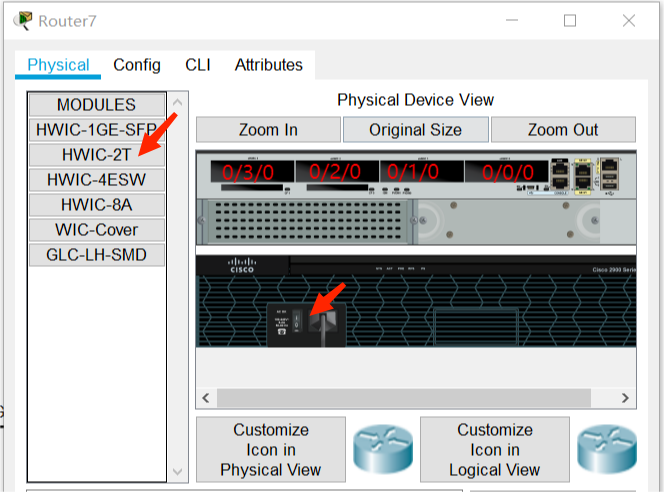Click the Packet Tracer icon in the title bar
664x492 pixels.
(x=23, y=21)
